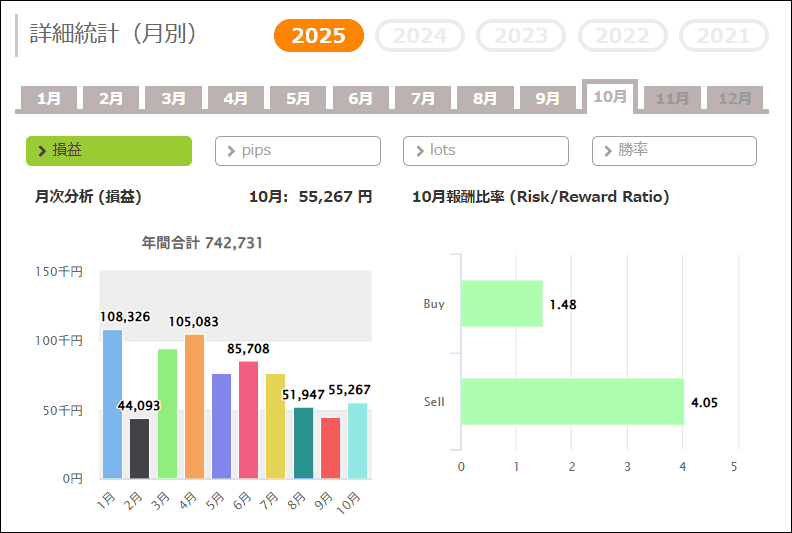
Task: Click the cyan 10月 bar
Action: [x=357, y=441]
